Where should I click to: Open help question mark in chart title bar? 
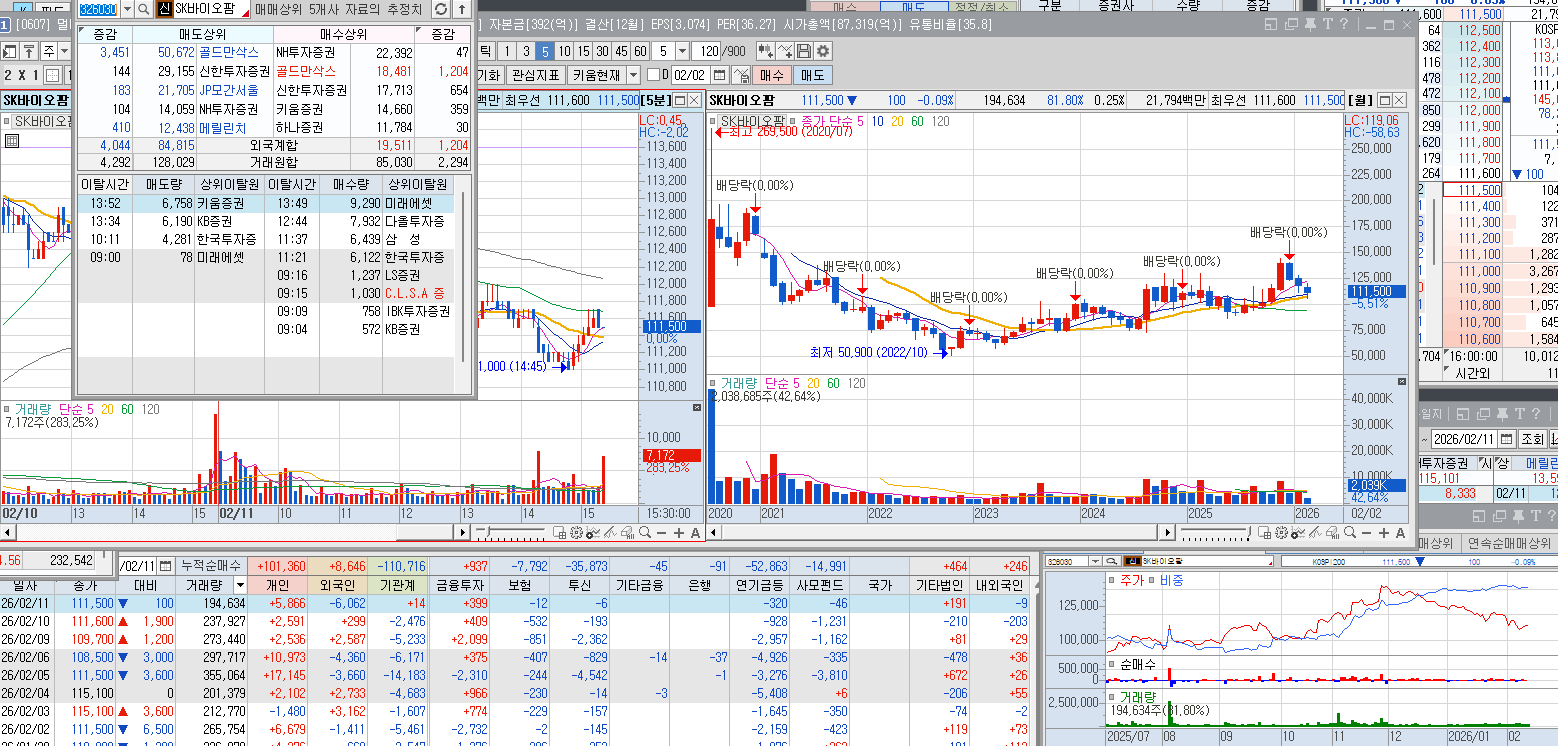[1343, 24]
